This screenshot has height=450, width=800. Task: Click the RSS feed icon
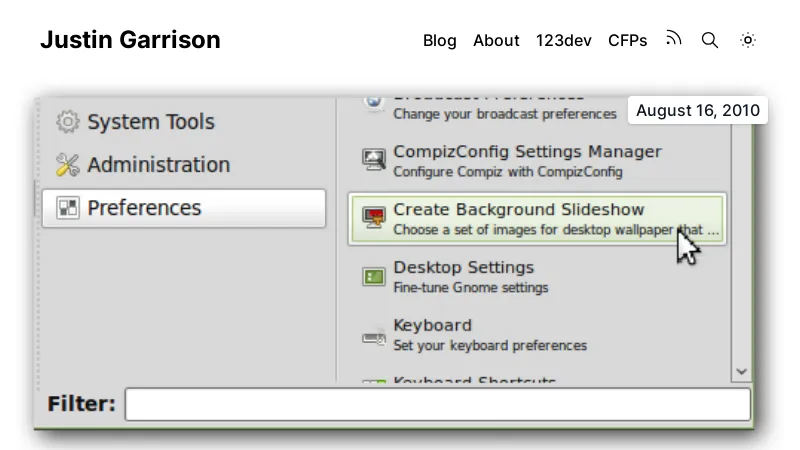coord(673,39)
